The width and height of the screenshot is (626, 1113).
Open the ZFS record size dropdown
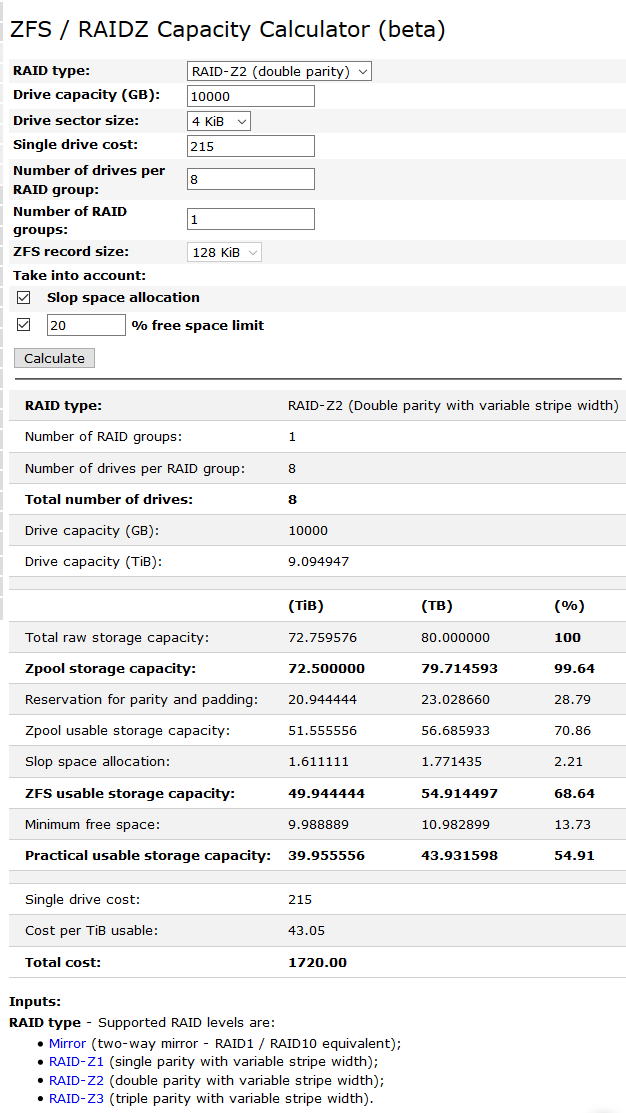(x=224, y=252)
